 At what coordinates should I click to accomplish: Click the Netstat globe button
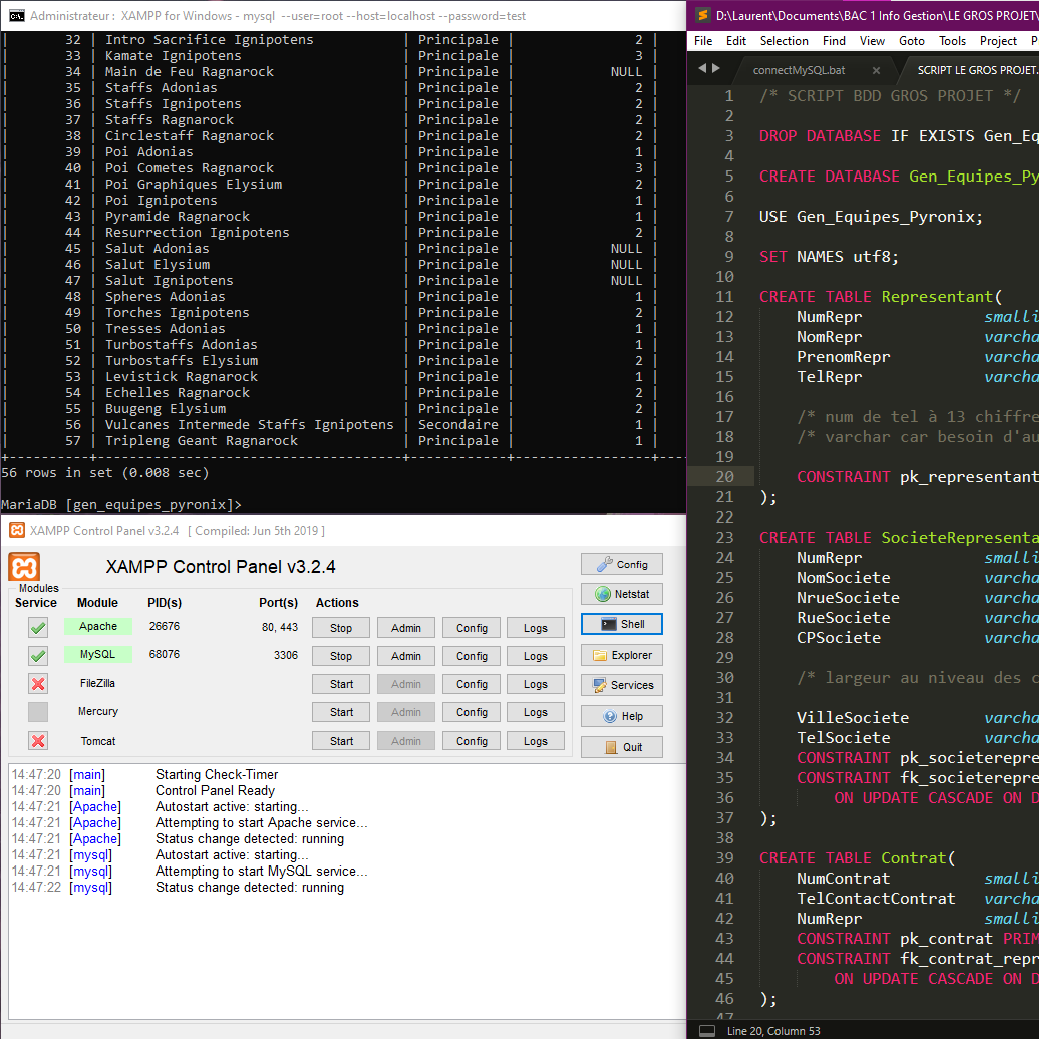point(621,594)
